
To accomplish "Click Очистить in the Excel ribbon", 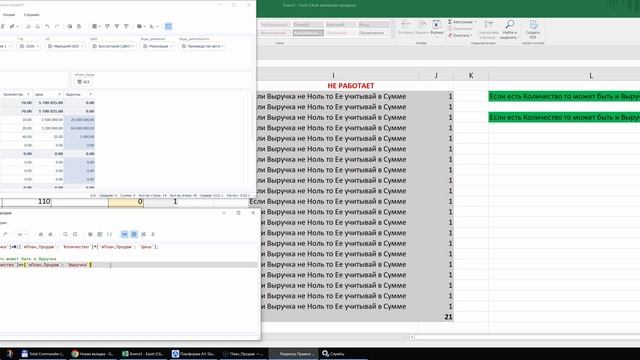I will (460, 36).
